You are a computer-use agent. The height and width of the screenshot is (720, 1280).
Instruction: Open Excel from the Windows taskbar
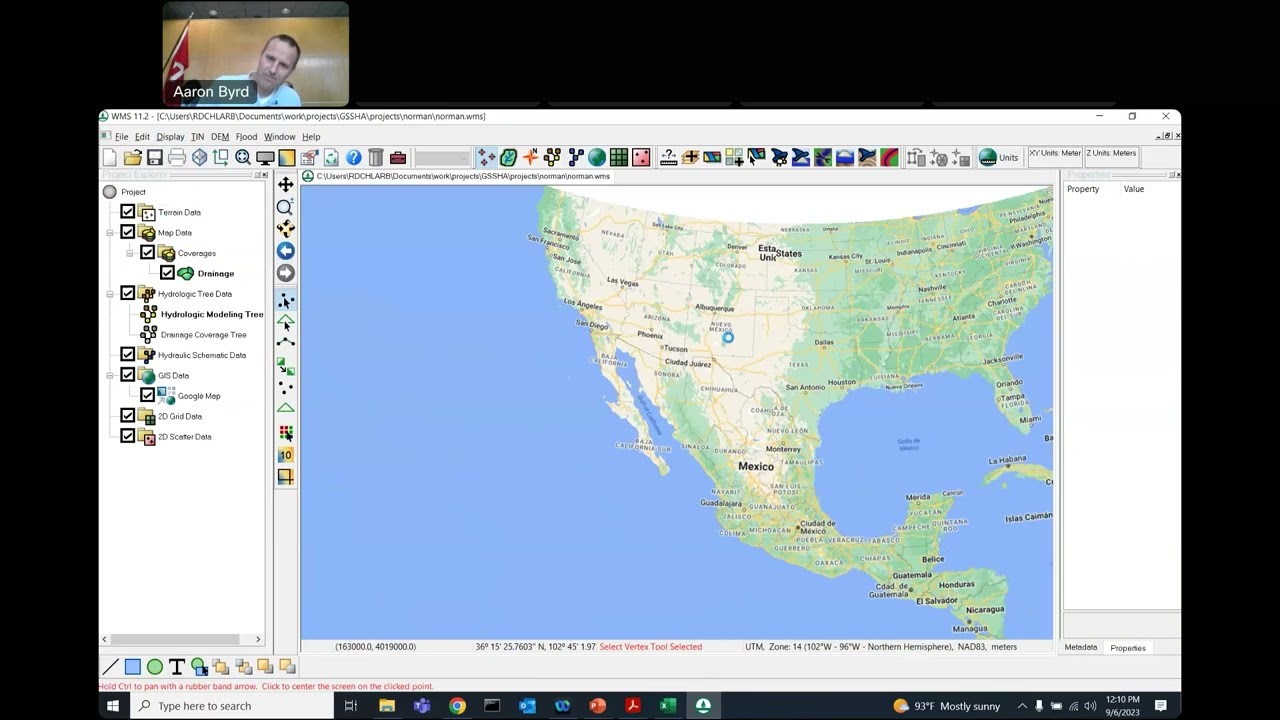click(667, 706)
